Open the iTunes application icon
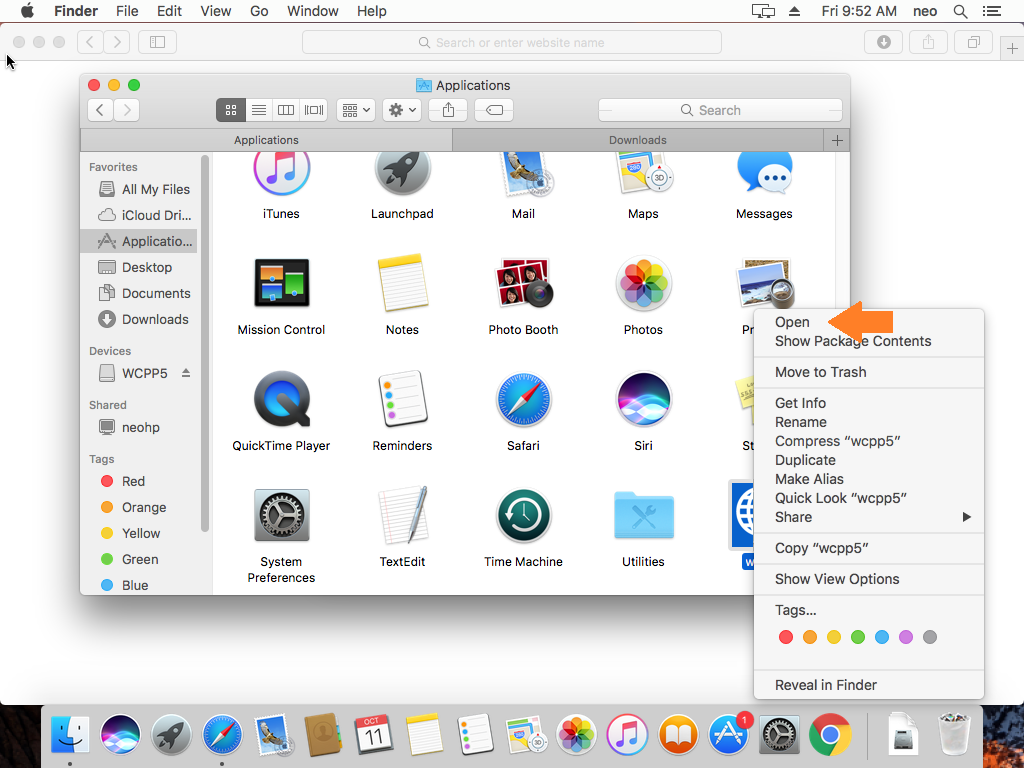 click(281, 171)
